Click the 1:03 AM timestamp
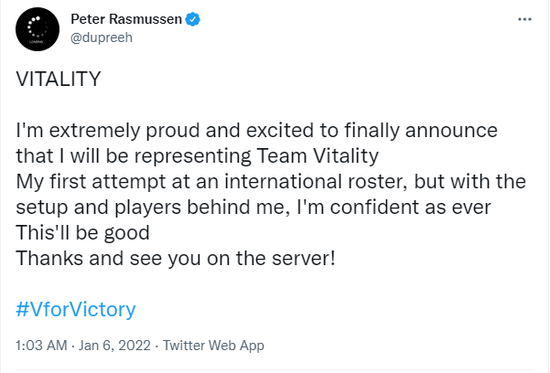 pyautogui.click(x=41, y=345)
